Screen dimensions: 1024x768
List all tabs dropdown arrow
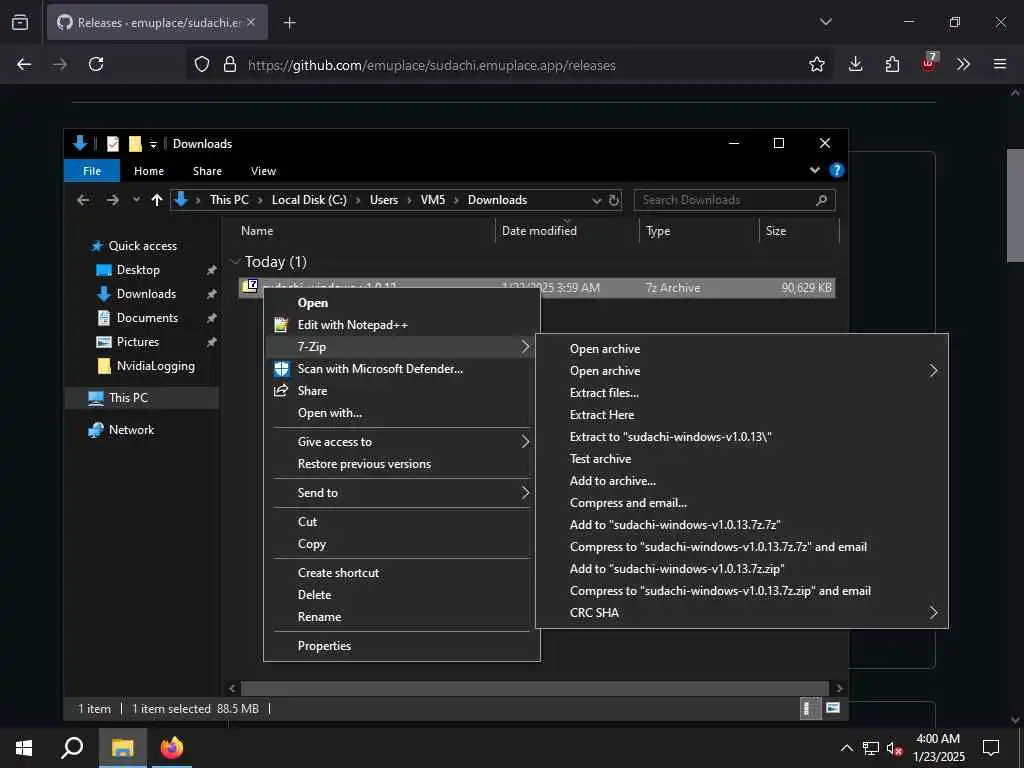point(825,22)
